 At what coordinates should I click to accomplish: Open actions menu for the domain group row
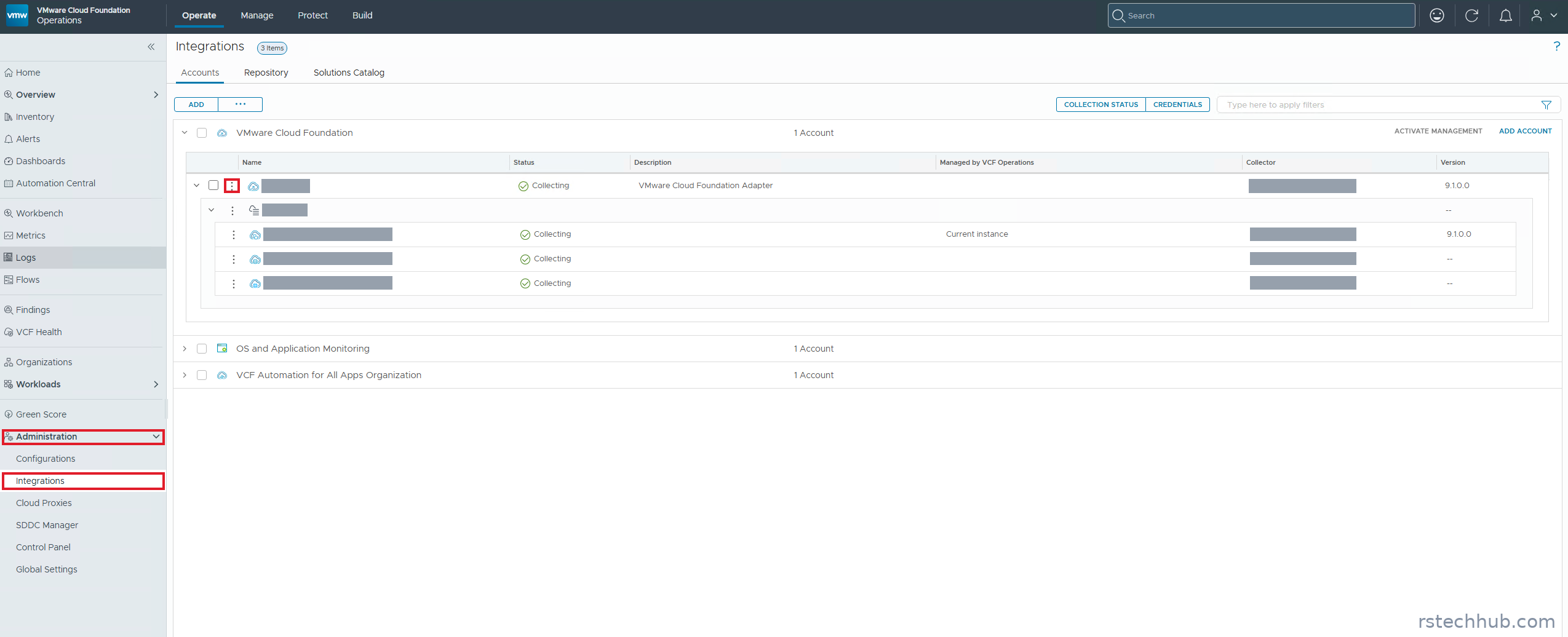pyautogui.click(x=233, y=210)
